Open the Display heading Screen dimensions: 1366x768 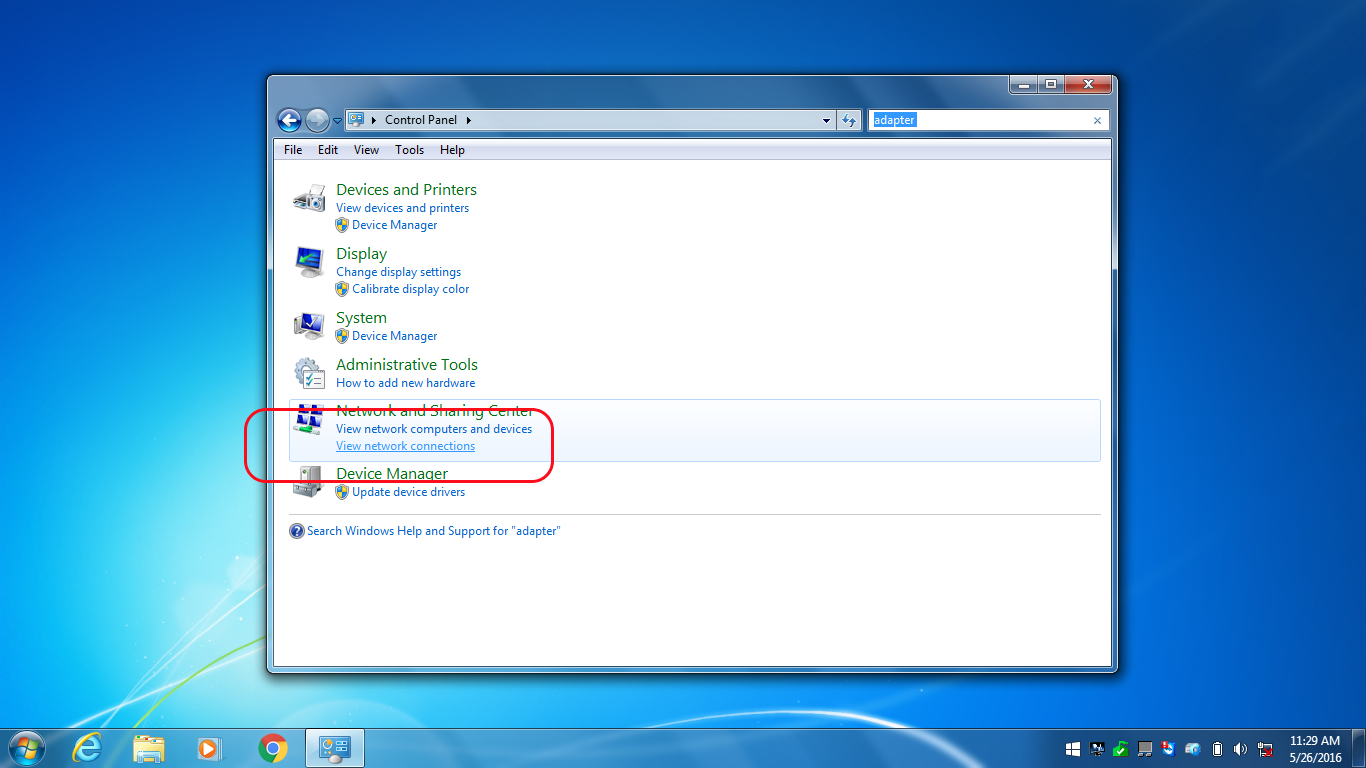click(361, 254)
